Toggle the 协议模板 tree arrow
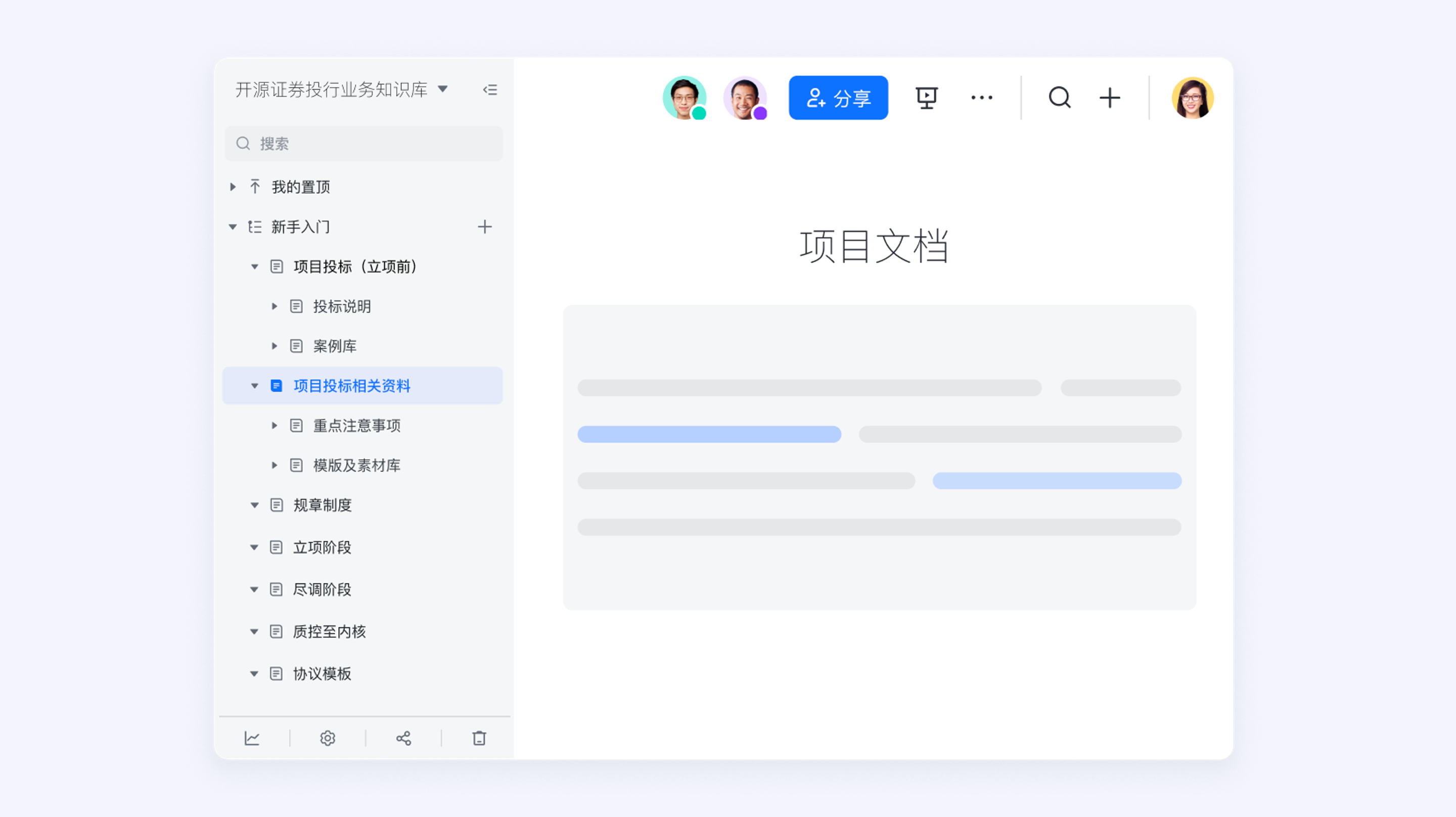The height and width of the screenshot is (817, 1456). [x=254, y=674]
